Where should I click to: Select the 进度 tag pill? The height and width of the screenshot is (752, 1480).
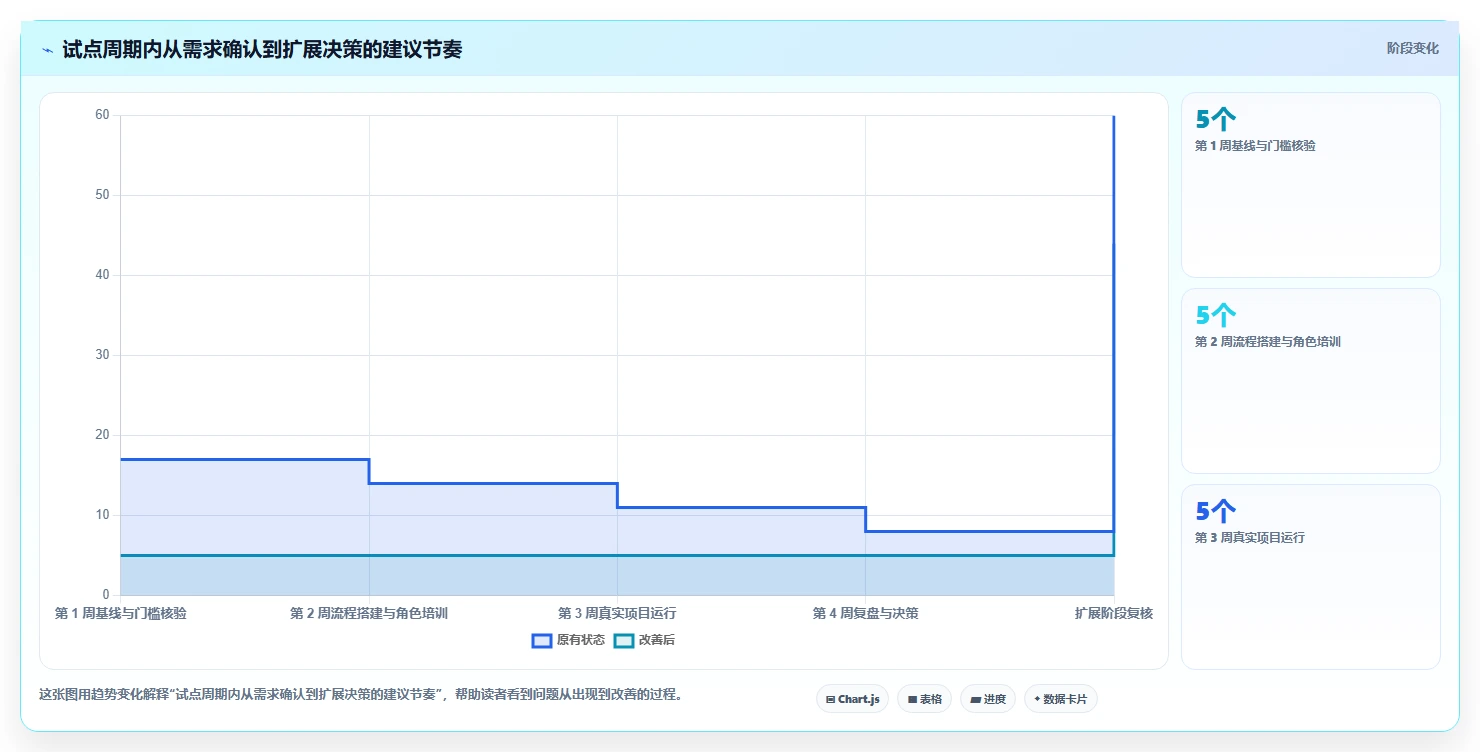[x=988, y=699]
